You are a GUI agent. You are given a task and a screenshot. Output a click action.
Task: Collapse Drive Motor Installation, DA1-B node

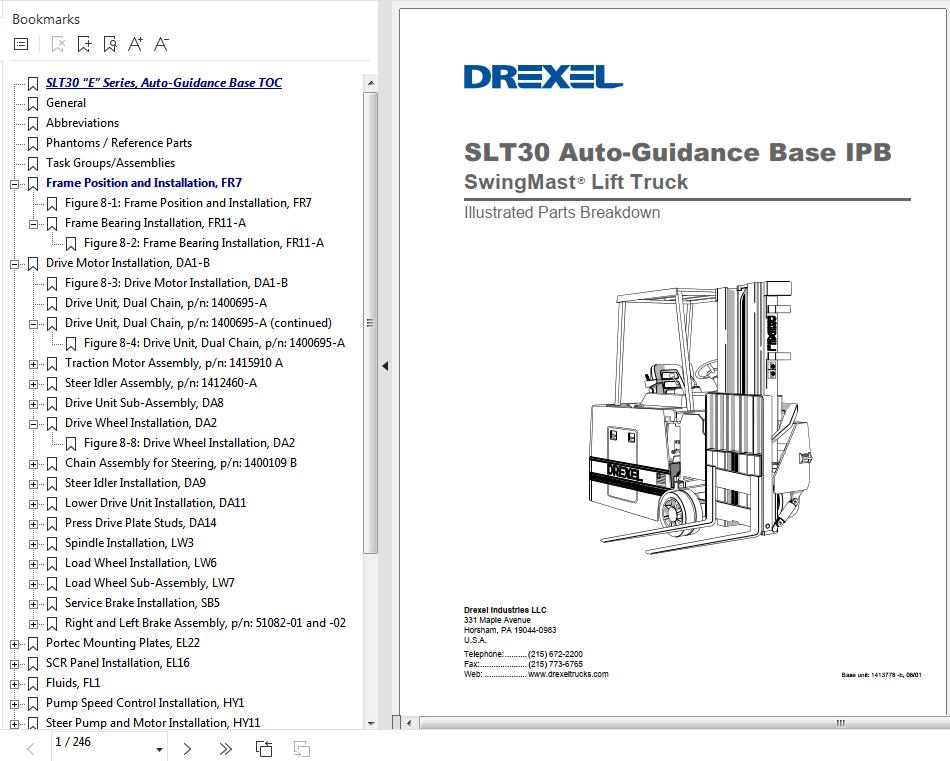pyautogui.click(x=15, y=264)
